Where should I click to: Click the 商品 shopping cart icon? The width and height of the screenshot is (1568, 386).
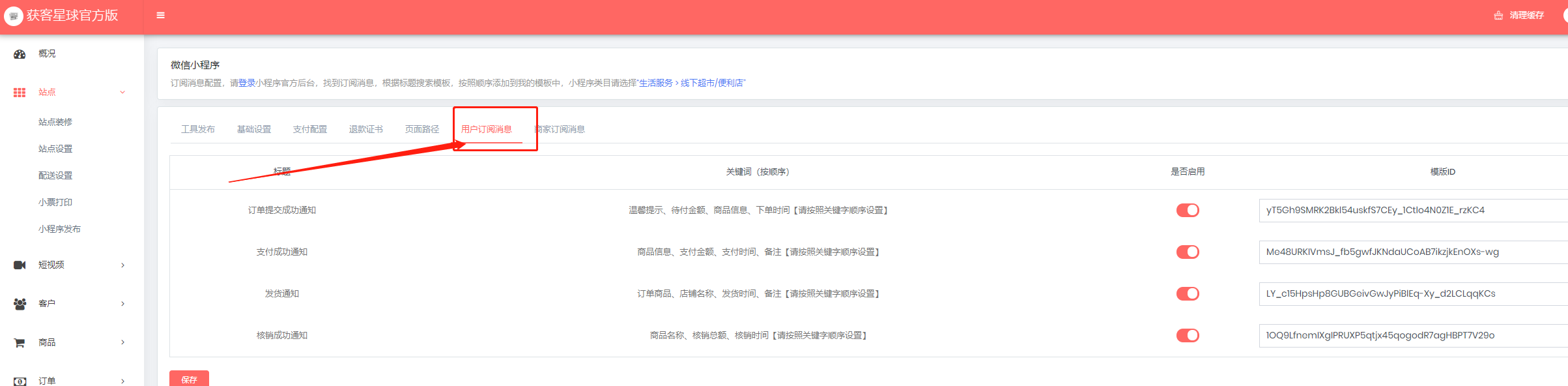pos(20,342)
